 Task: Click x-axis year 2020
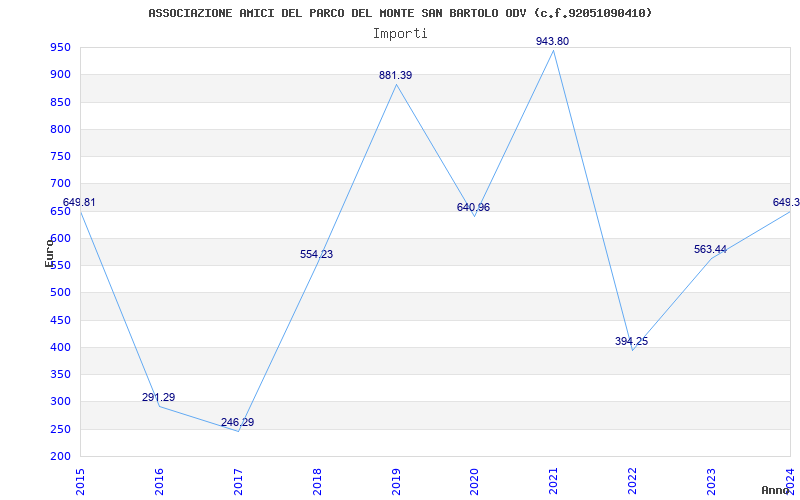[x=475, y=482]
